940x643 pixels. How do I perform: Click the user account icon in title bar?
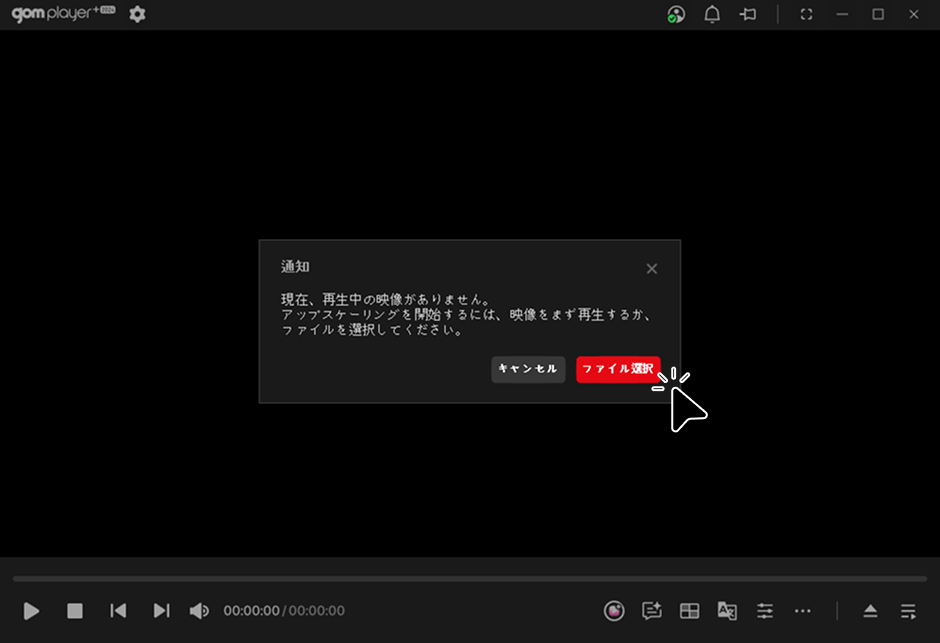(677, 15)
